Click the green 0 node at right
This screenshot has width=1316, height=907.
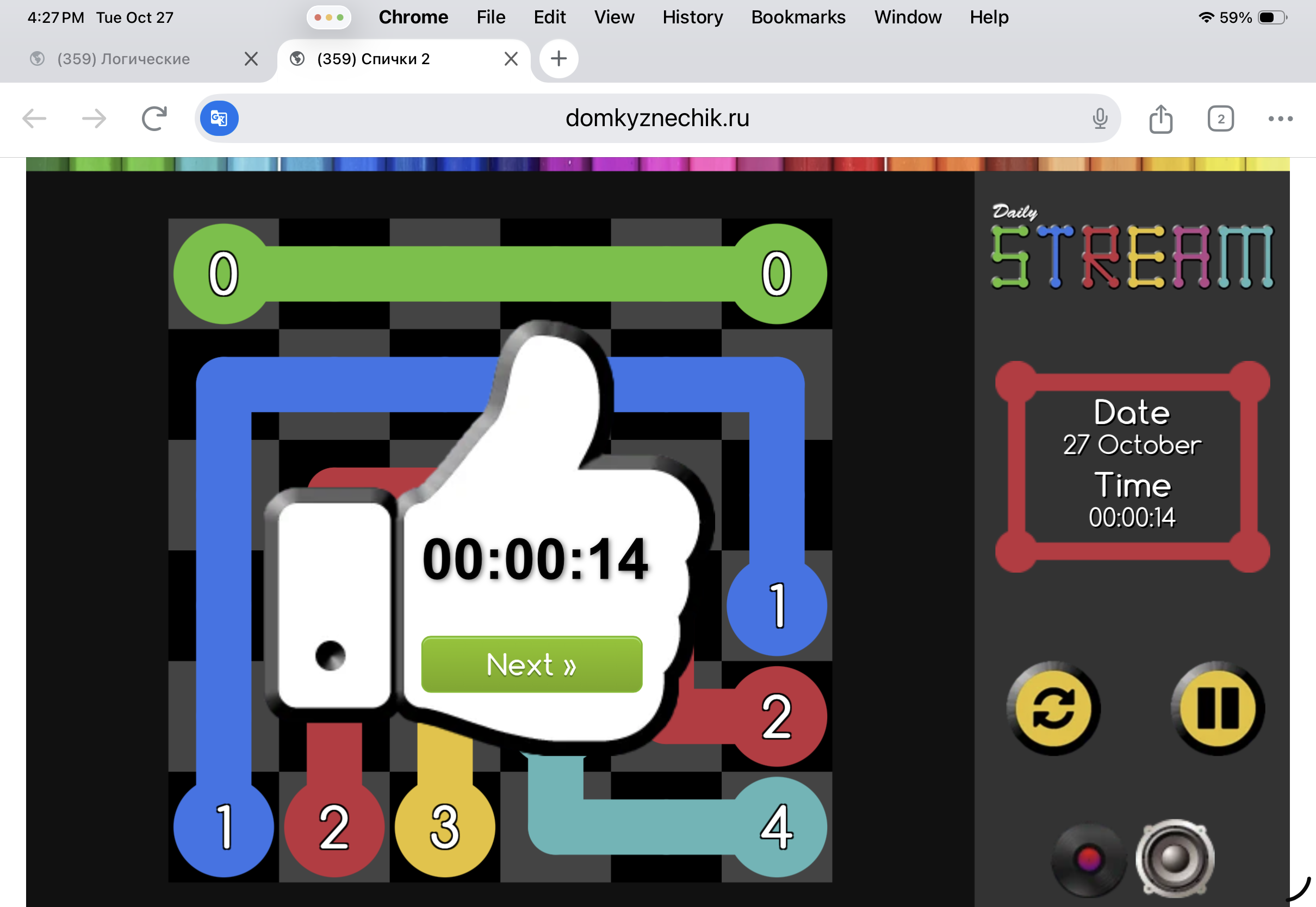(x=776, y=274)
